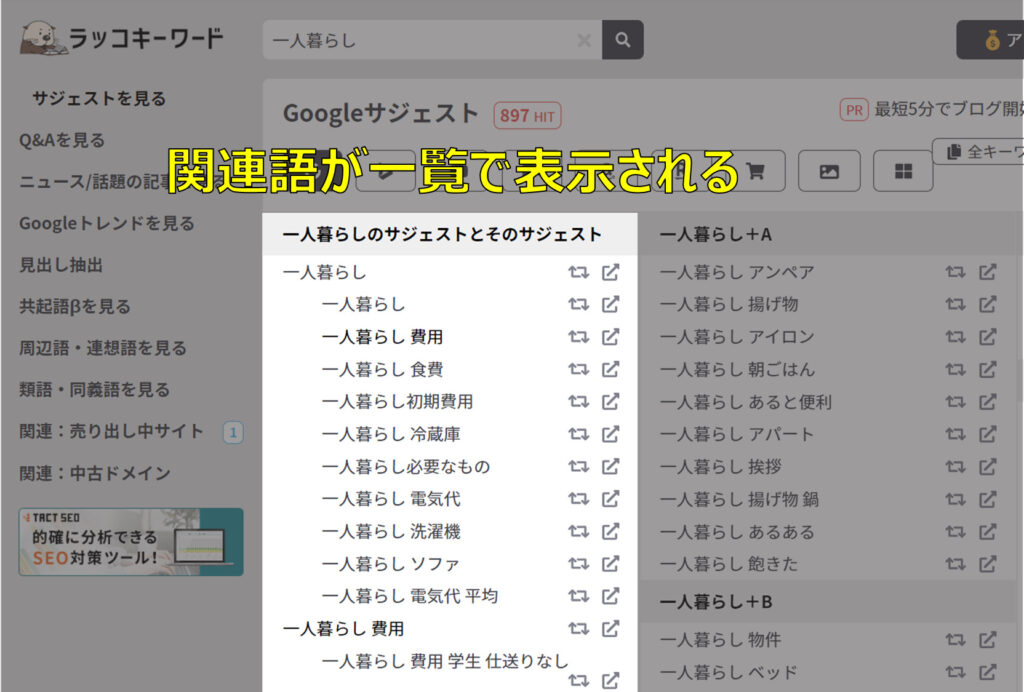The width and height of the screenshot is (1024, 692).
Task: Click re-search icon for 一人暮らし 費用 suggestion
Action: tap(578, 337)
